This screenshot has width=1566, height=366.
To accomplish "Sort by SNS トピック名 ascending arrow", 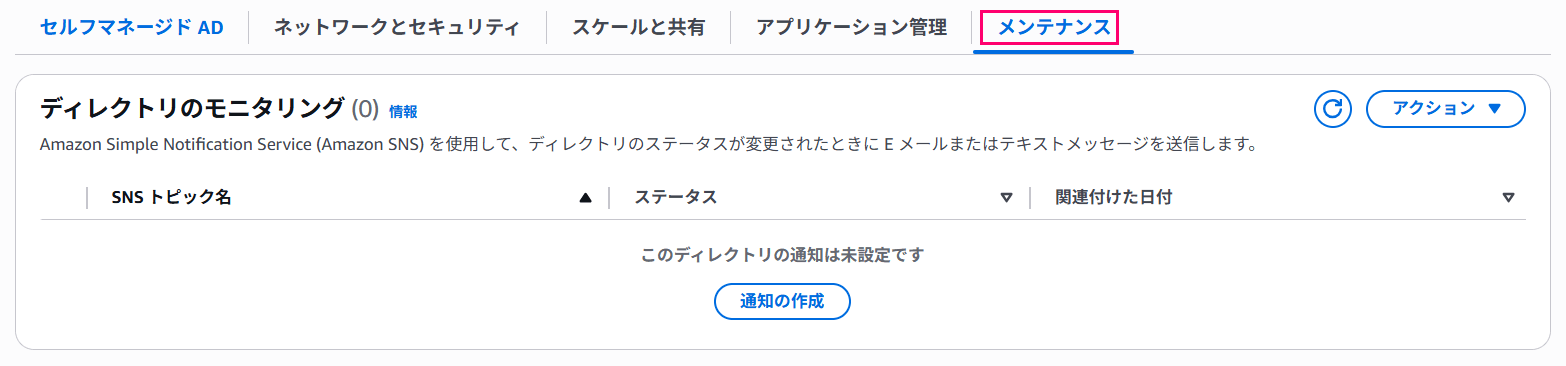I will pyautogui.click(x=586, y=198).
